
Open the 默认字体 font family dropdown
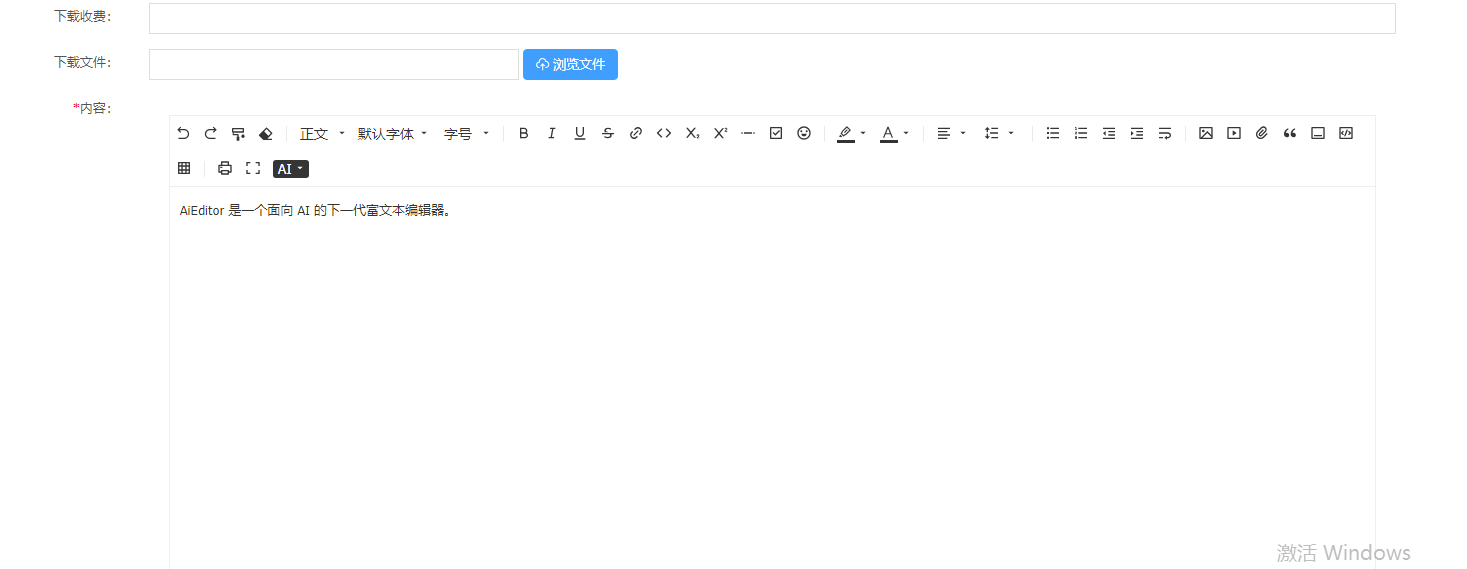point(392,133)
